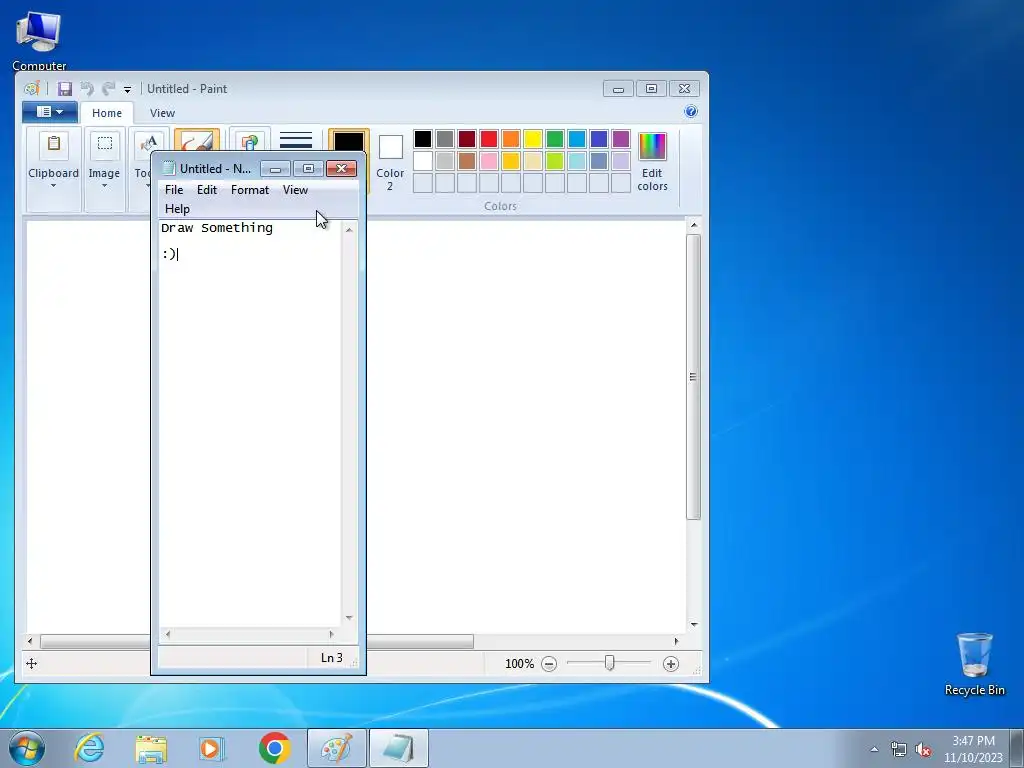This screenshot has height=768, width=1024.
Task: Open the blue Paint application menu button
Action: point(50,112)
